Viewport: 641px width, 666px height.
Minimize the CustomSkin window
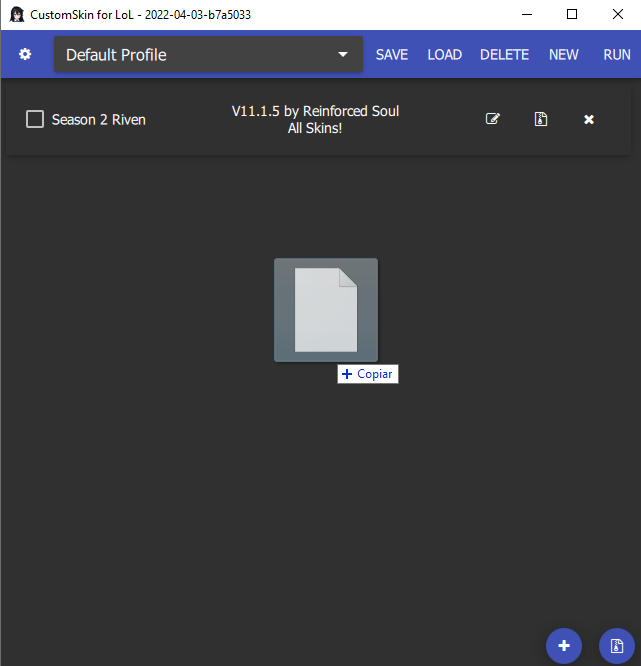[527, 14]
